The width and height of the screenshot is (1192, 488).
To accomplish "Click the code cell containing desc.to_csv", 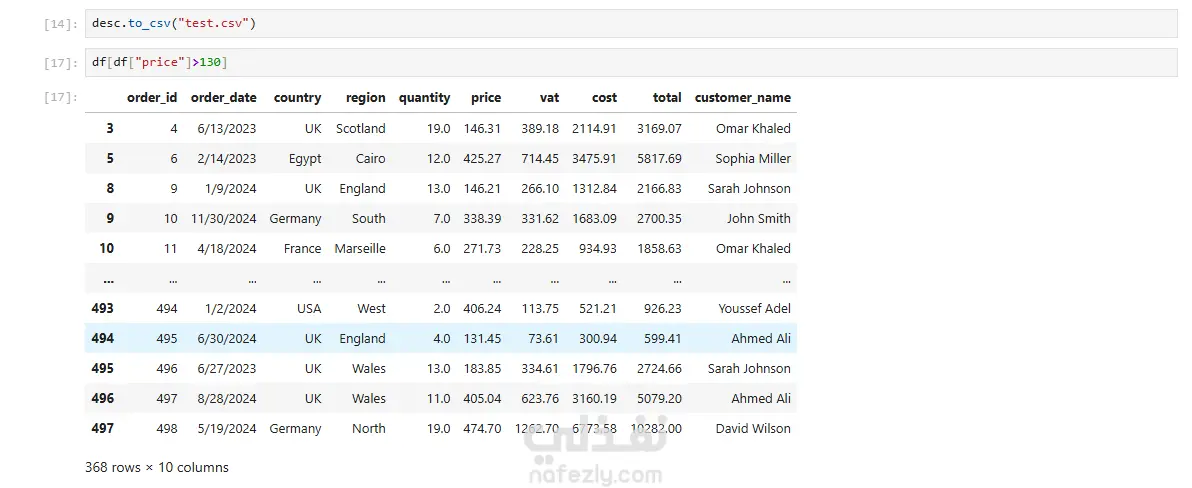I will [631, 24].
